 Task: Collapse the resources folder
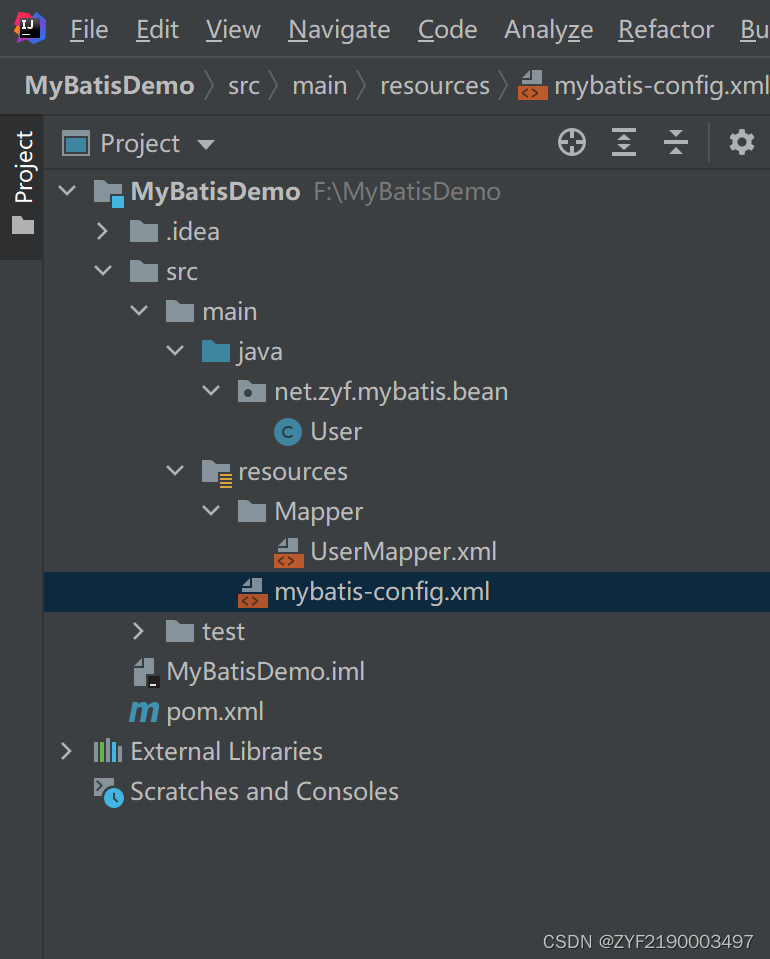pyautogui.click(x=175, y=470)
